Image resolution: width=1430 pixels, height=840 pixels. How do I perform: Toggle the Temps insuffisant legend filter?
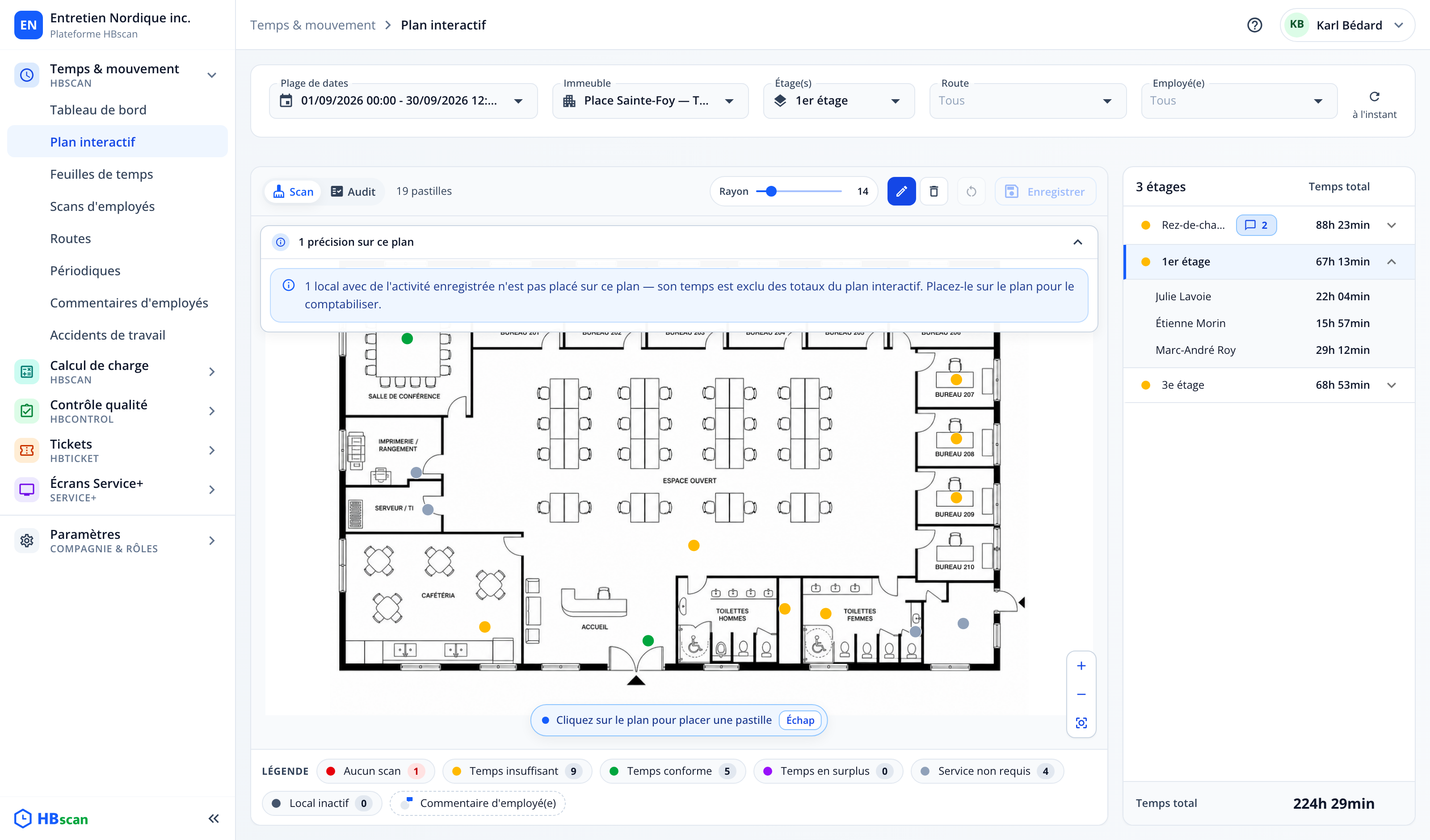pyautogui.click(x=517, y=771)
